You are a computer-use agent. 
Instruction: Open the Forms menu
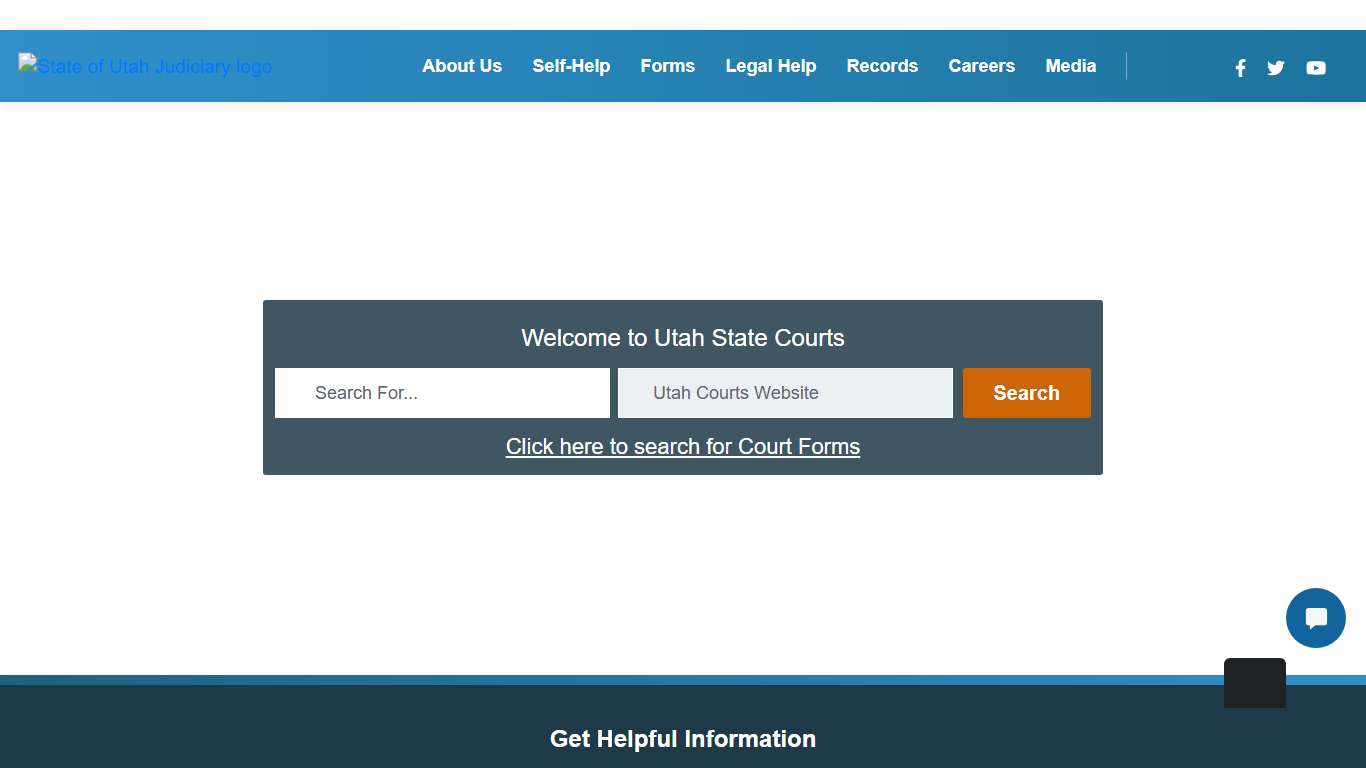coord(667,66)
